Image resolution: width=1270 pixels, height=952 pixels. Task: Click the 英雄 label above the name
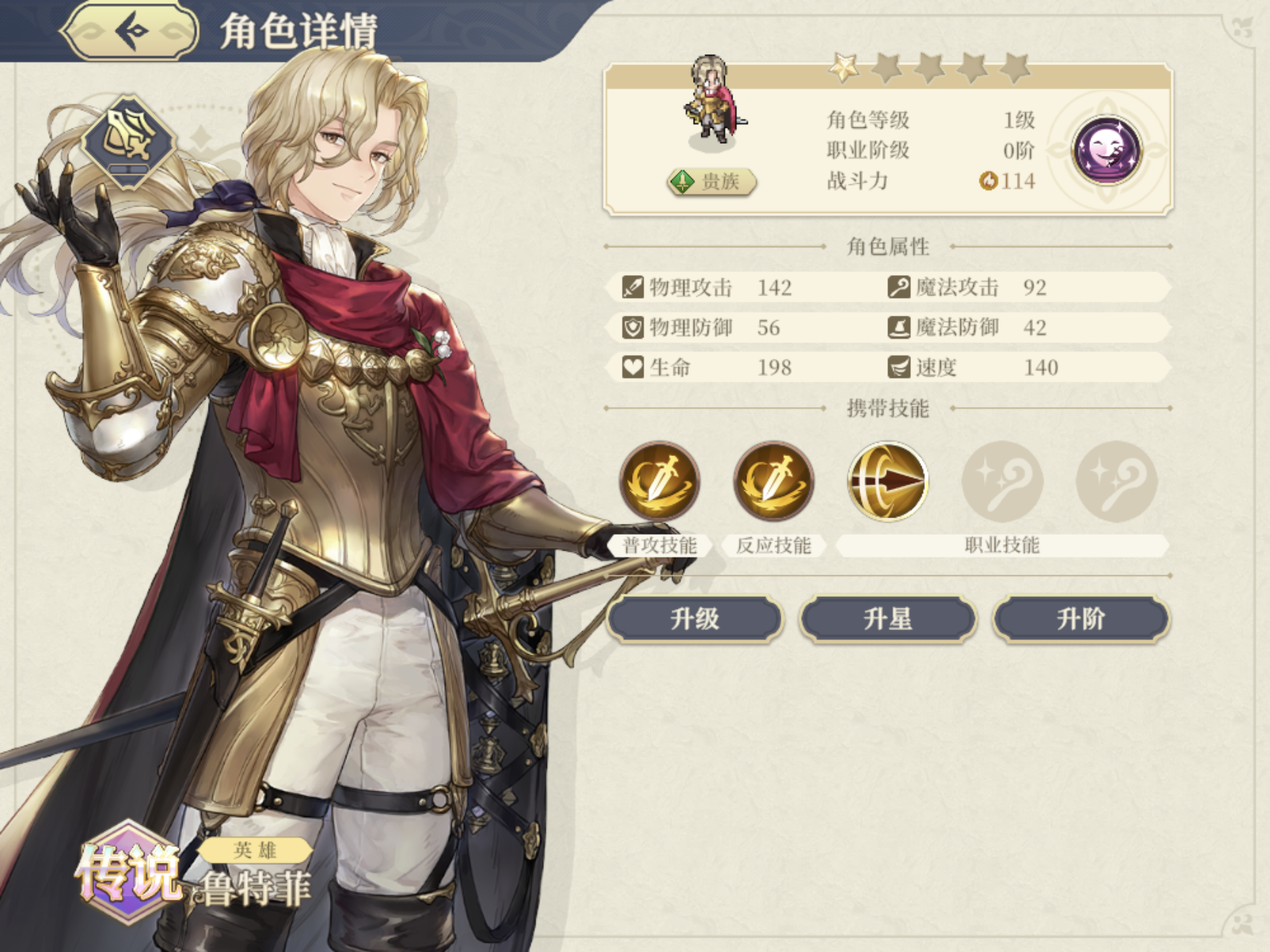click(x=255, y=850)
